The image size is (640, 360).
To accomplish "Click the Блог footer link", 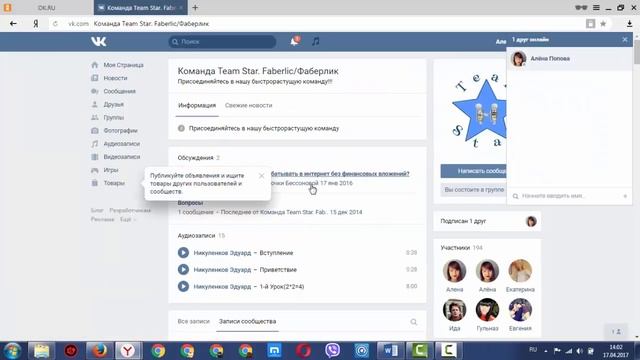I will pos(97,210).
